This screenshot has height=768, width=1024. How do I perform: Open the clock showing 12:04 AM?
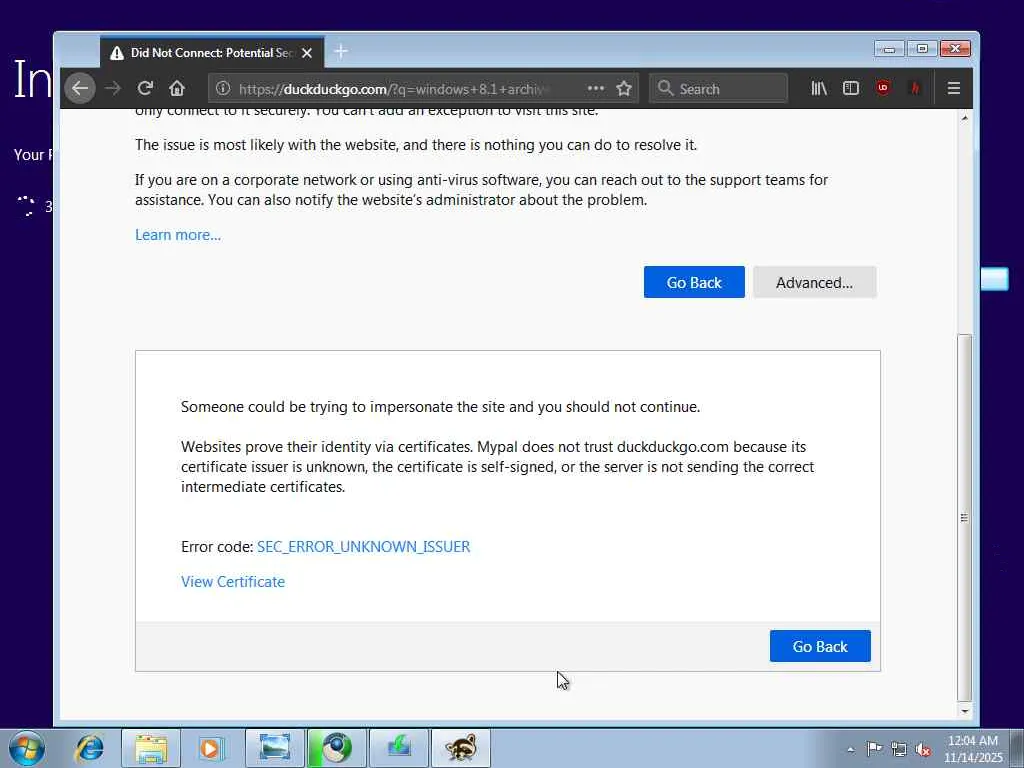[973, 748]
